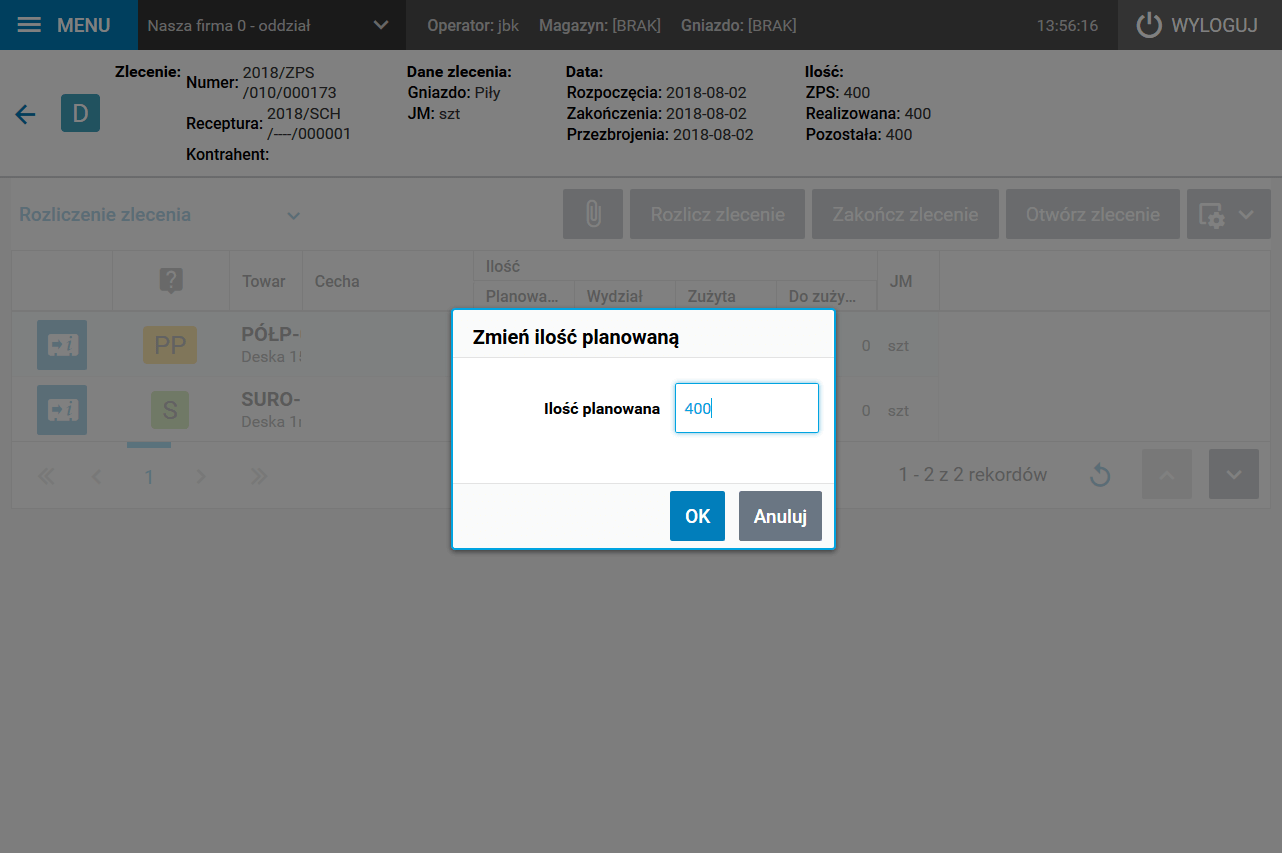The width and height of the screenshot is (1282, 853).
Task: Go back using the left arrow icon
Action: (25, 114)
